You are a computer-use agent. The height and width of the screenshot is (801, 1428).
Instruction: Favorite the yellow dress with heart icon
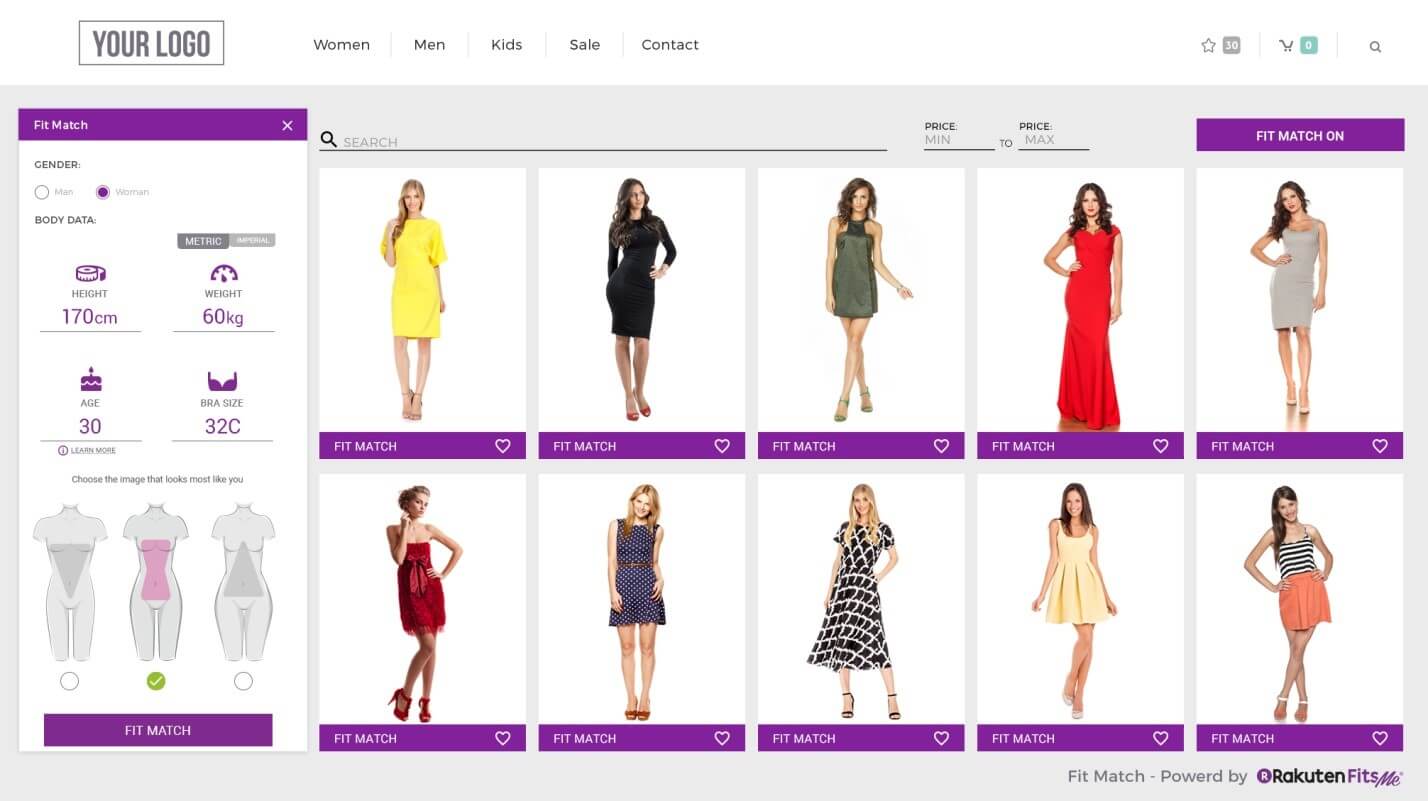(503, 446)
